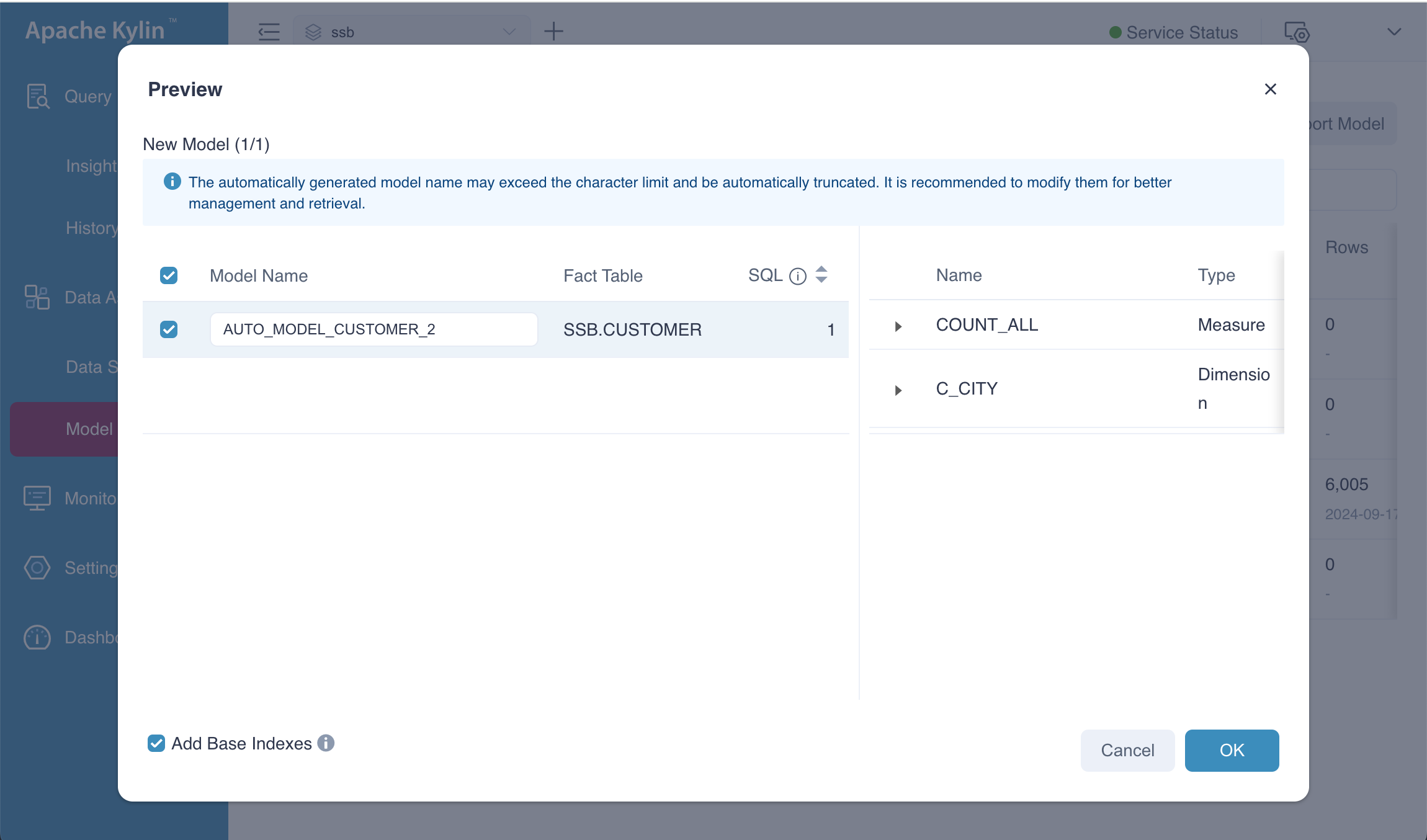This screenshot has width=1427, height=840.
Task: Click the Query sidebar icon
Action: coord(37,97)
